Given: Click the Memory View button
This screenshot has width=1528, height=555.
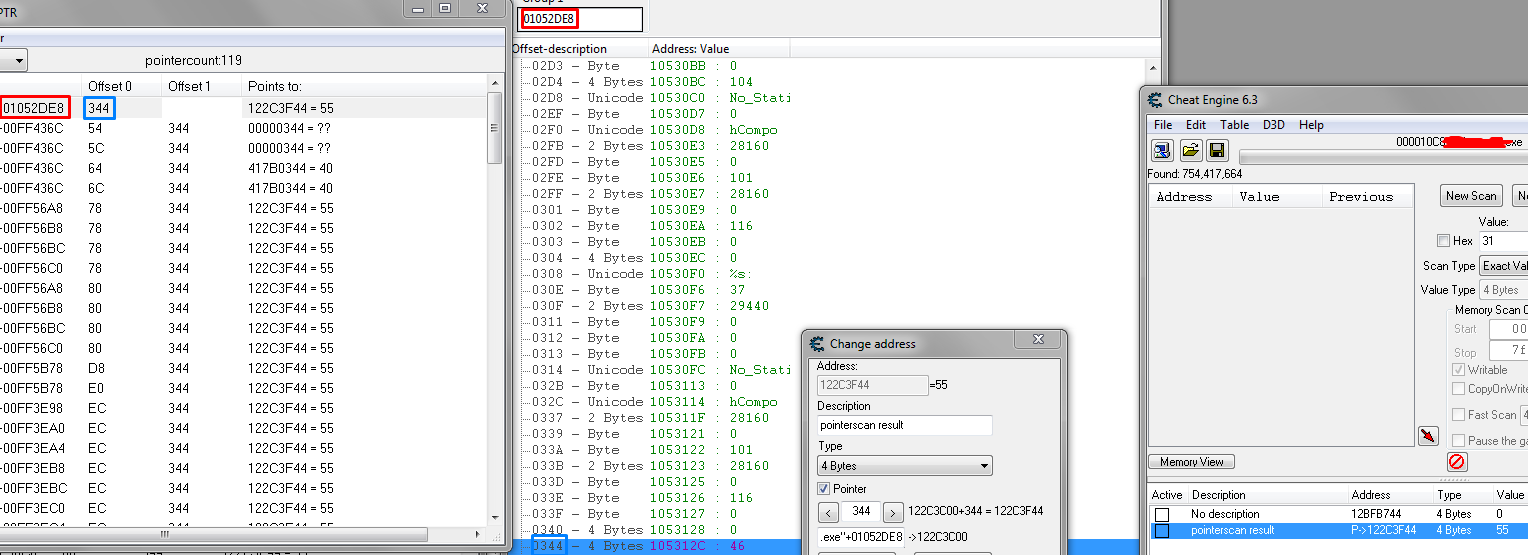Looking at the screenshot, I should tap(1191, 462).
